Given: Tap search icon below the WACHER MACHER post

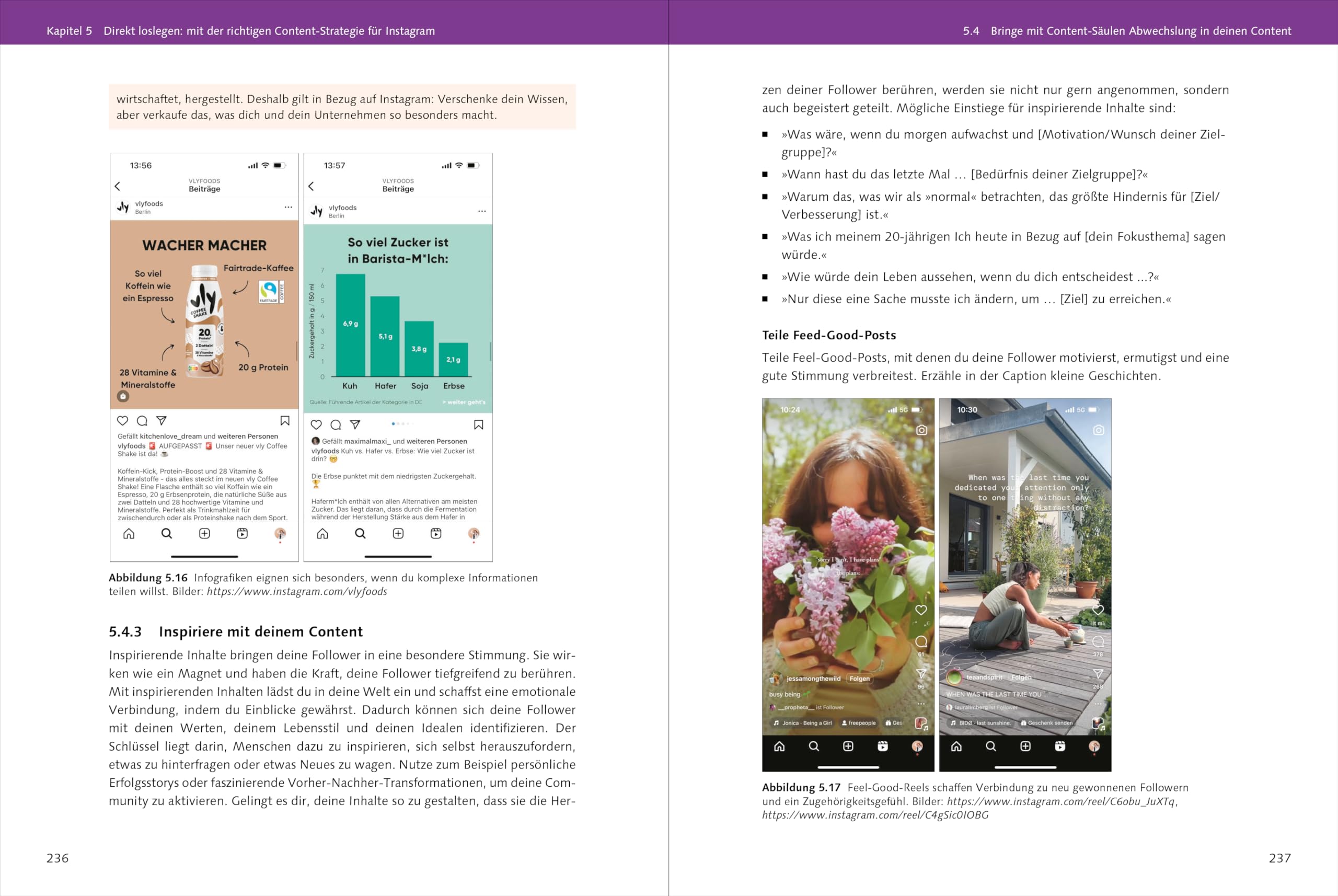Looking at the screenshot, I should [x=166, y=533].
